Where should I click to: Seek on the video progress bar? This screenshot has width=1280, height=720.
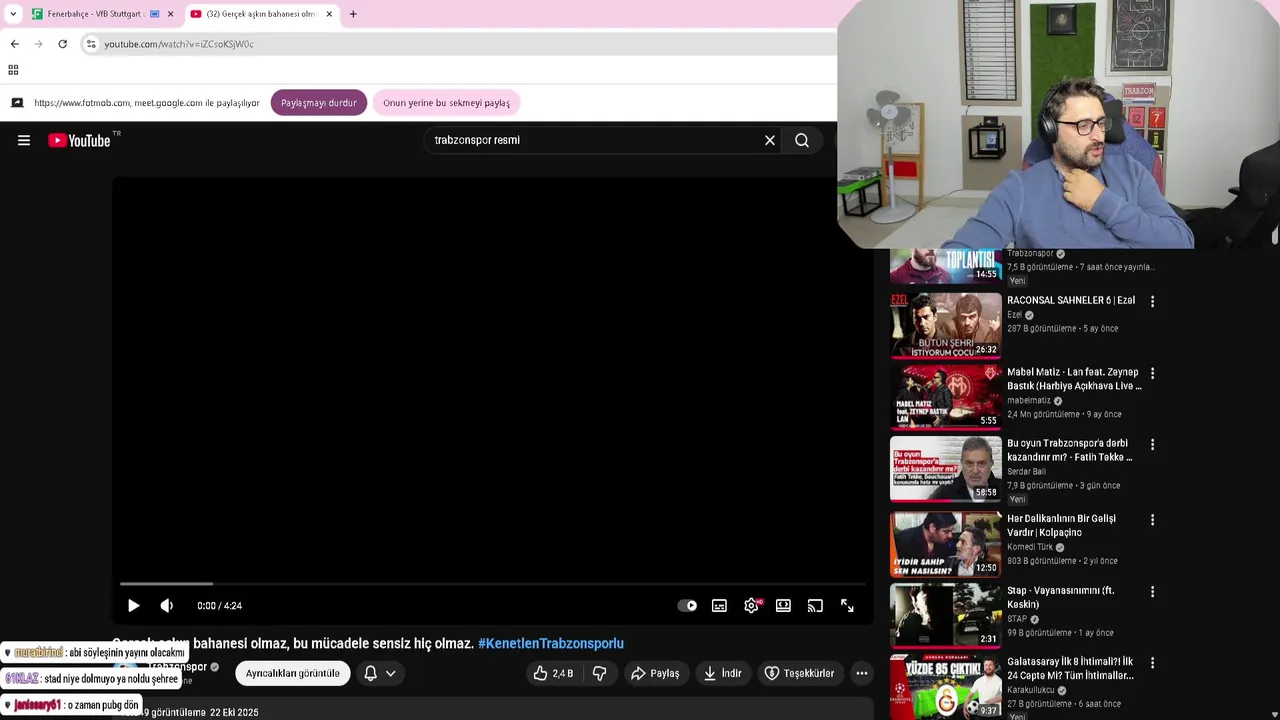(493, 583)
